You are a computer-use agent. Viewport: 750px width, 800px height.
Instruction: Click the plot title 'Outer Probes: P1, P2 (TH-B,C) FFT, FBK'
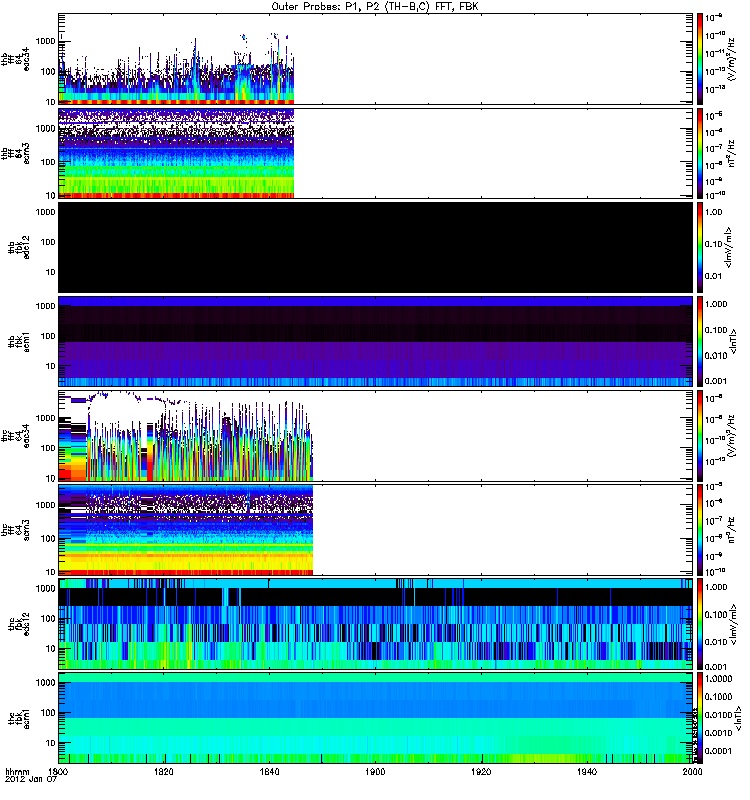(375, 7)
